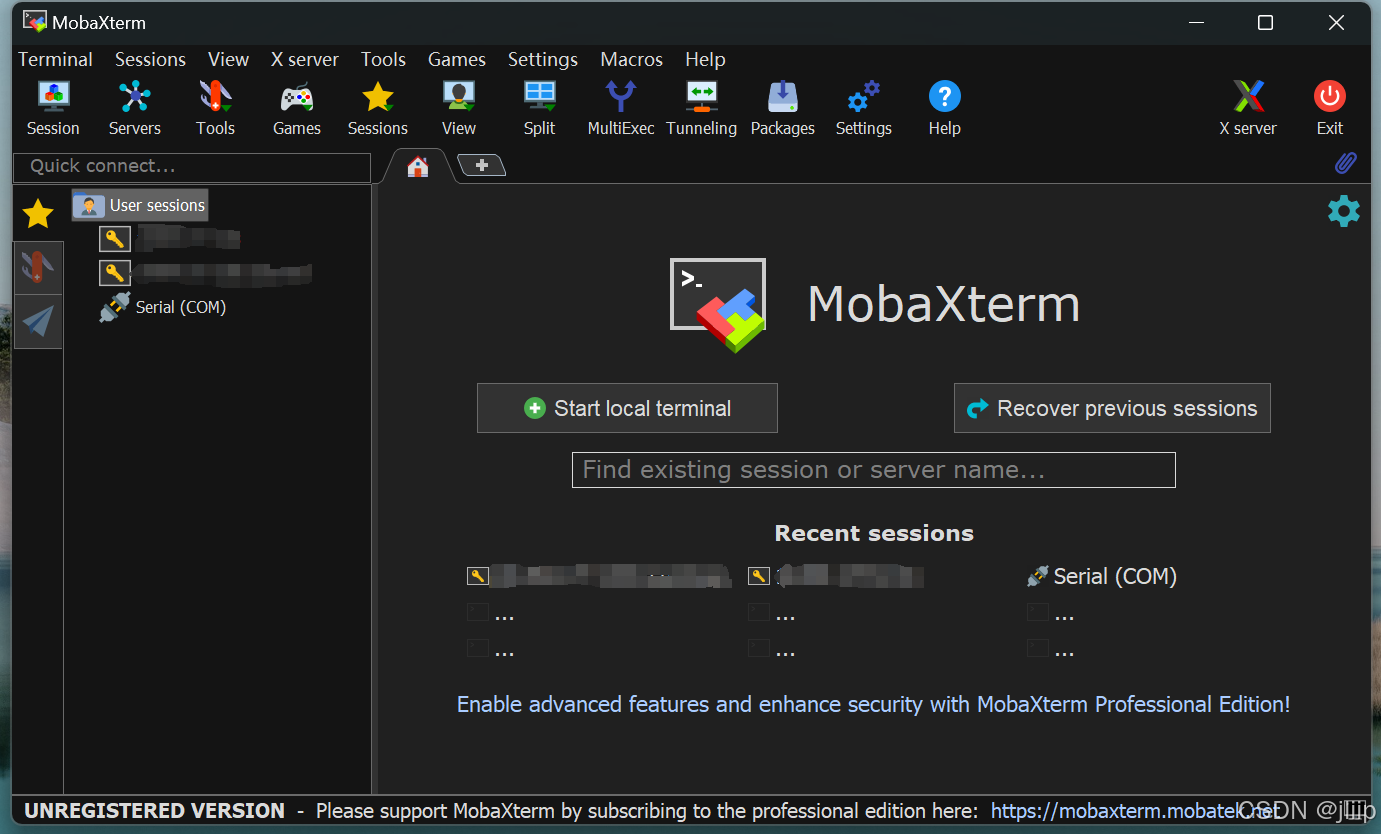The image size is (1381, 834).
Task: Open the X server menu
Action: (x=304, y=59)
